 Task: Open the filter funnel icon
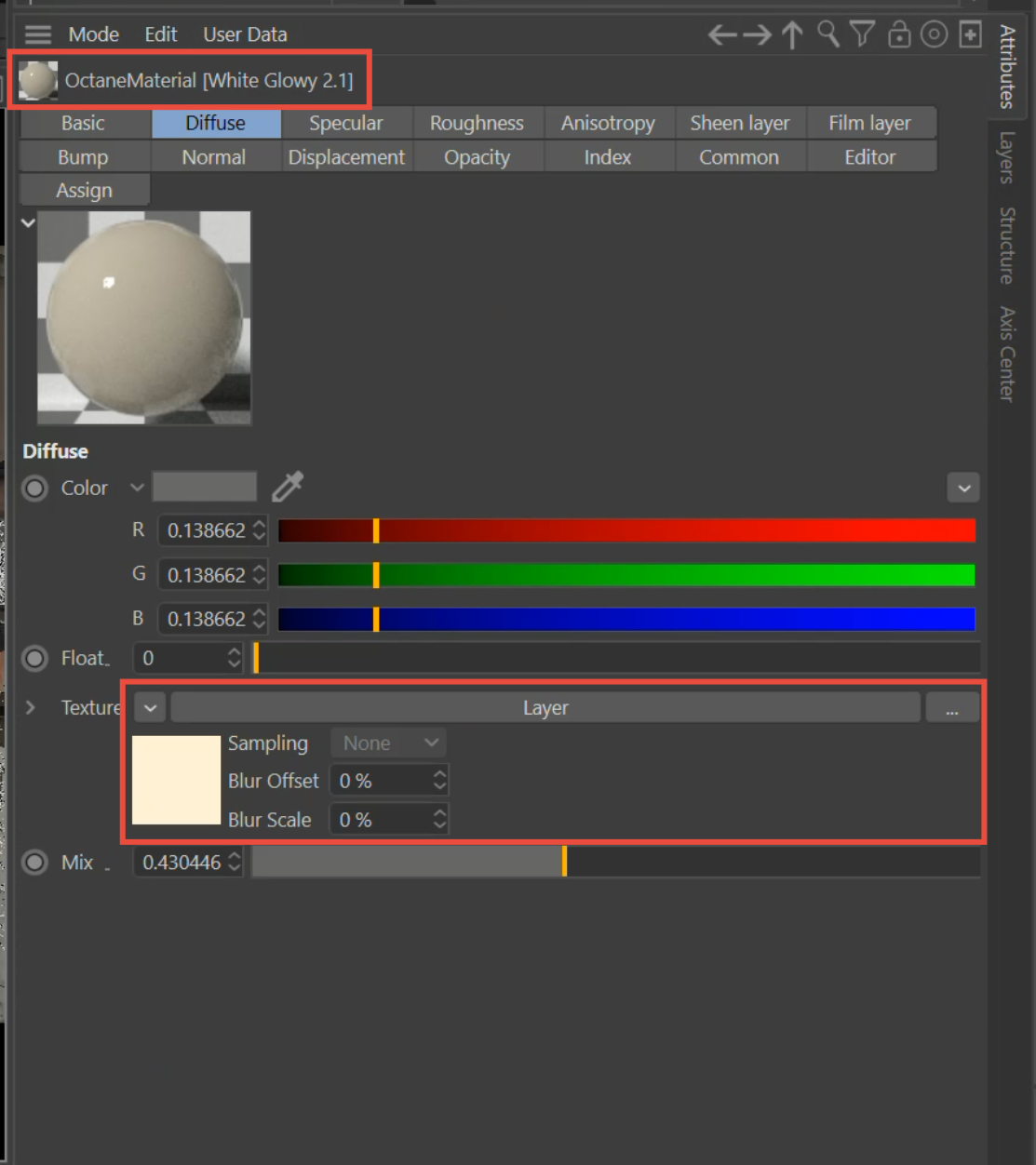pos(862,34)
